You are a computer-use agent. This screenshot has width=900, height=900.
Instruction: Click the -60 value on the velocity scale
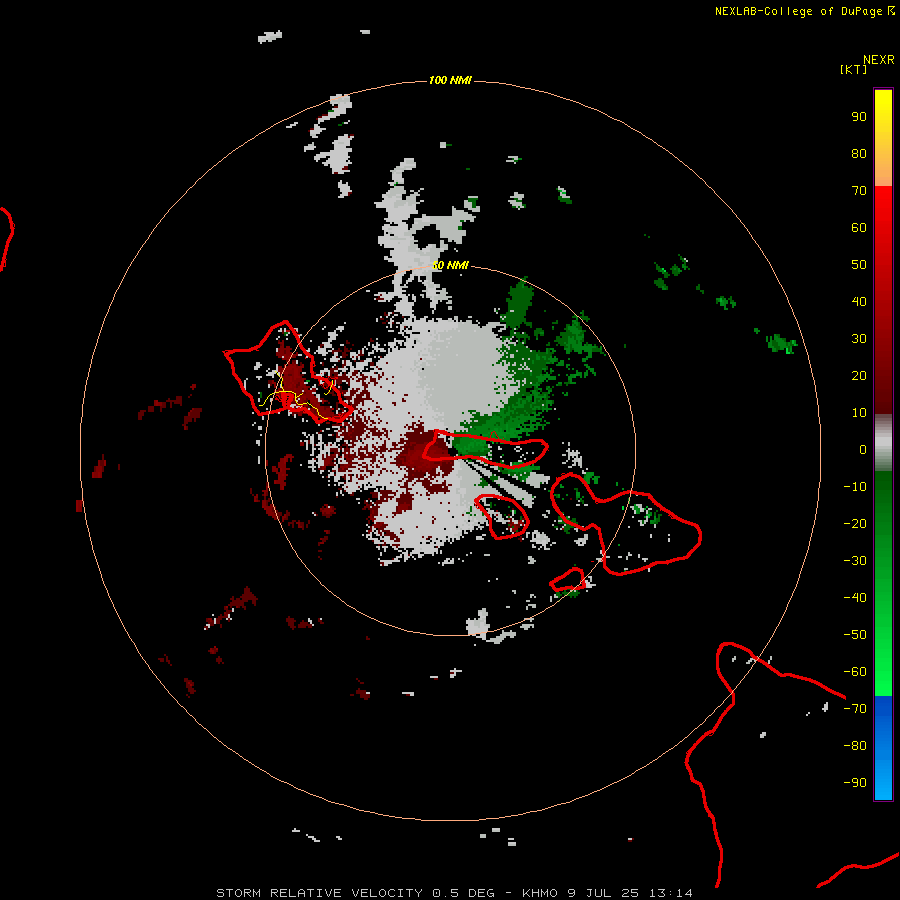click(x=855, y=672)
